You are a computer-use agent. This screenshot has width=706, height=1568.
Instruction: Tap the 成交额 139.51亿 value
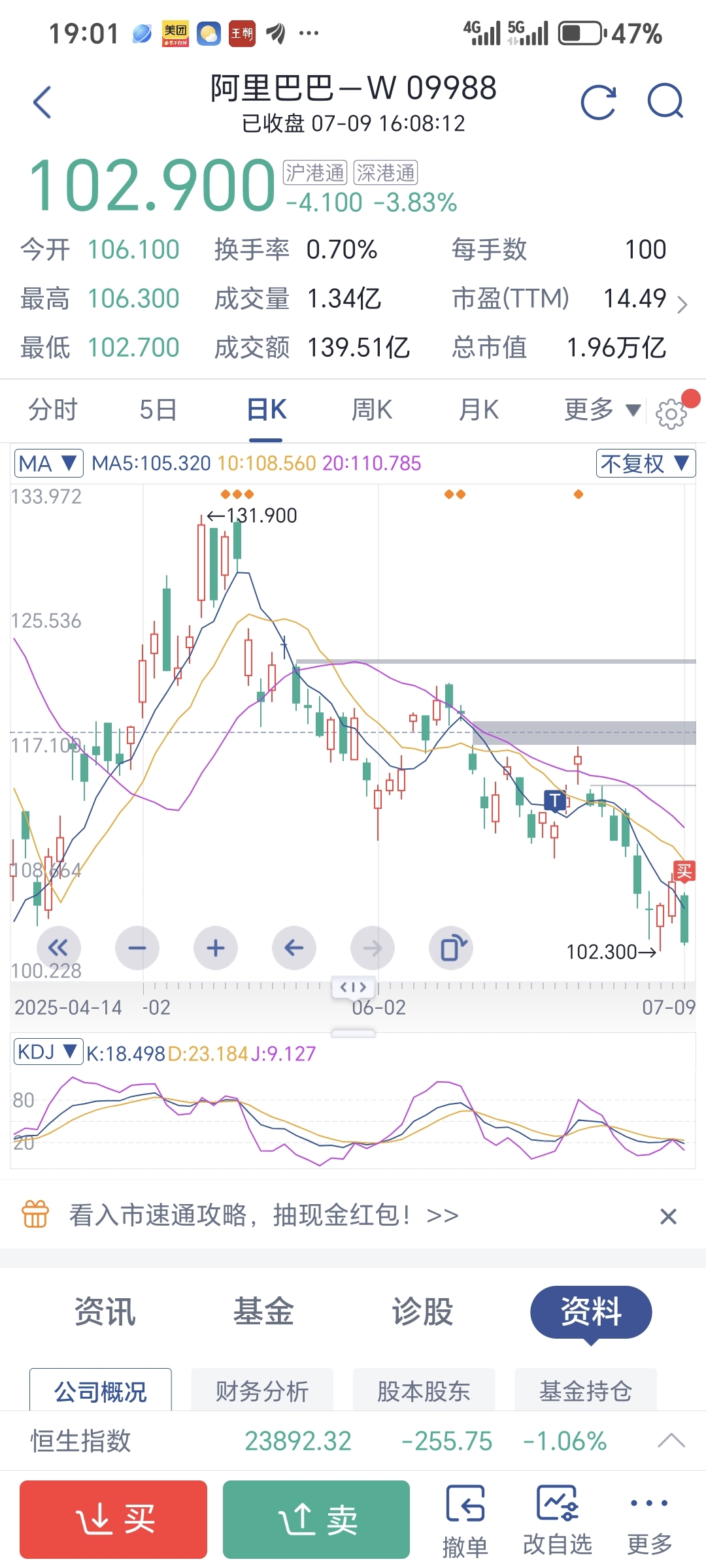[x=358, y=348]
